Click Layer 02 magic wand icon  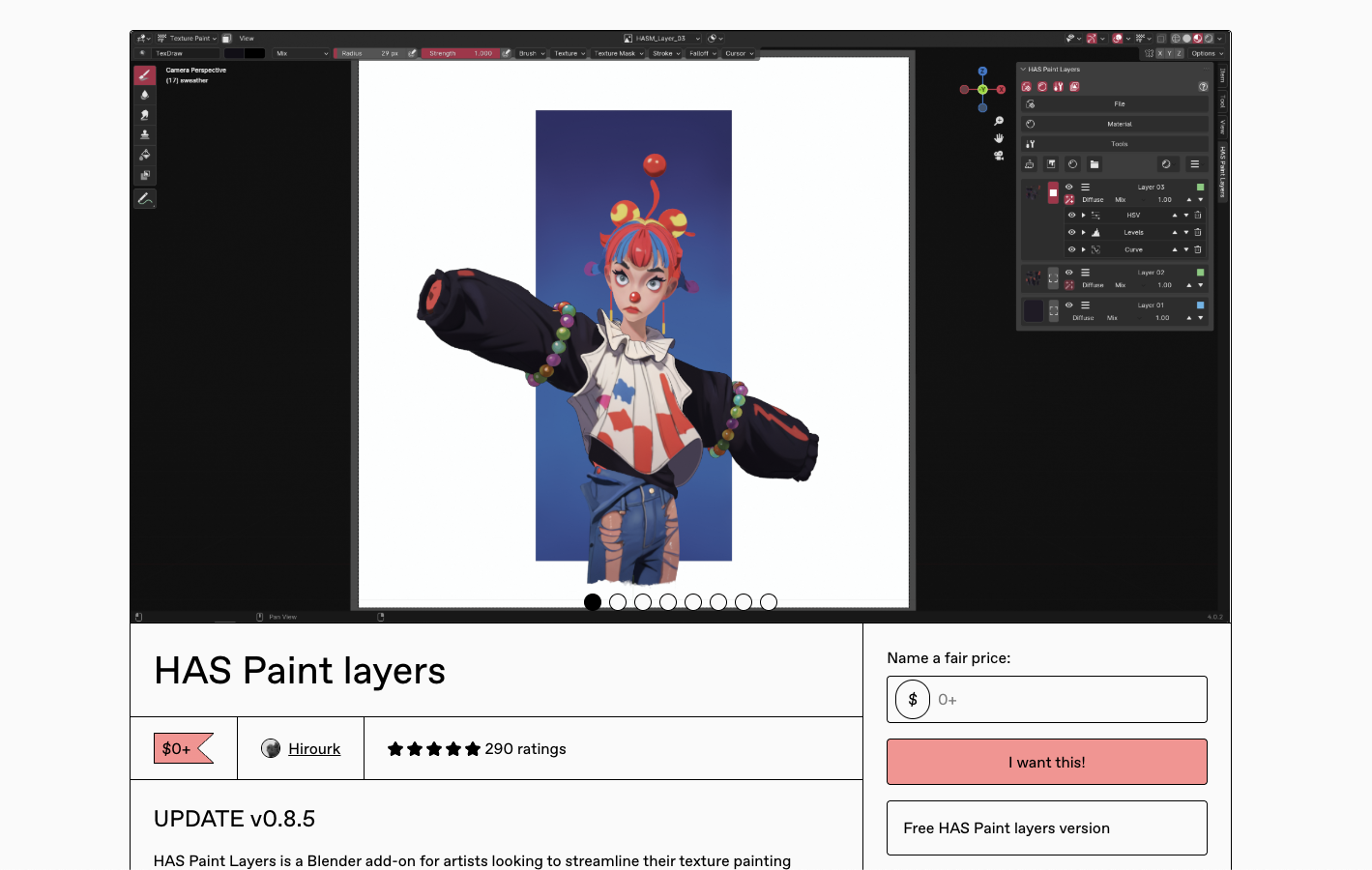[1069, 285]
